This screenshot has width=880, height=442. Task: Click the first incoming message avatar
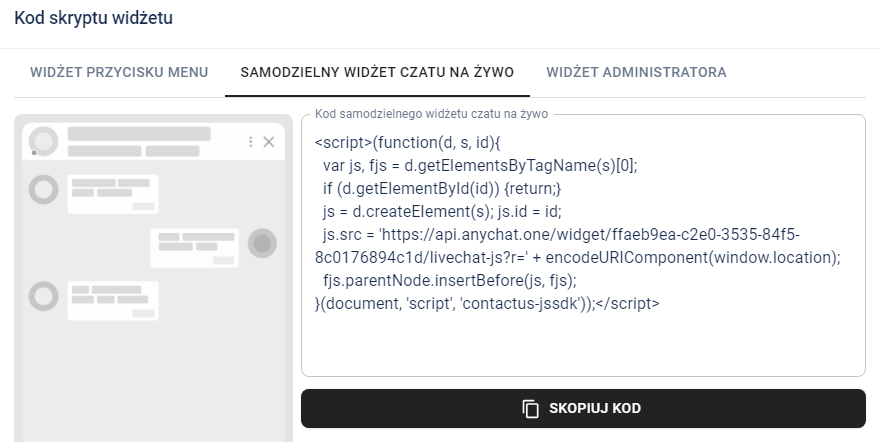click(x=43, y=189)
